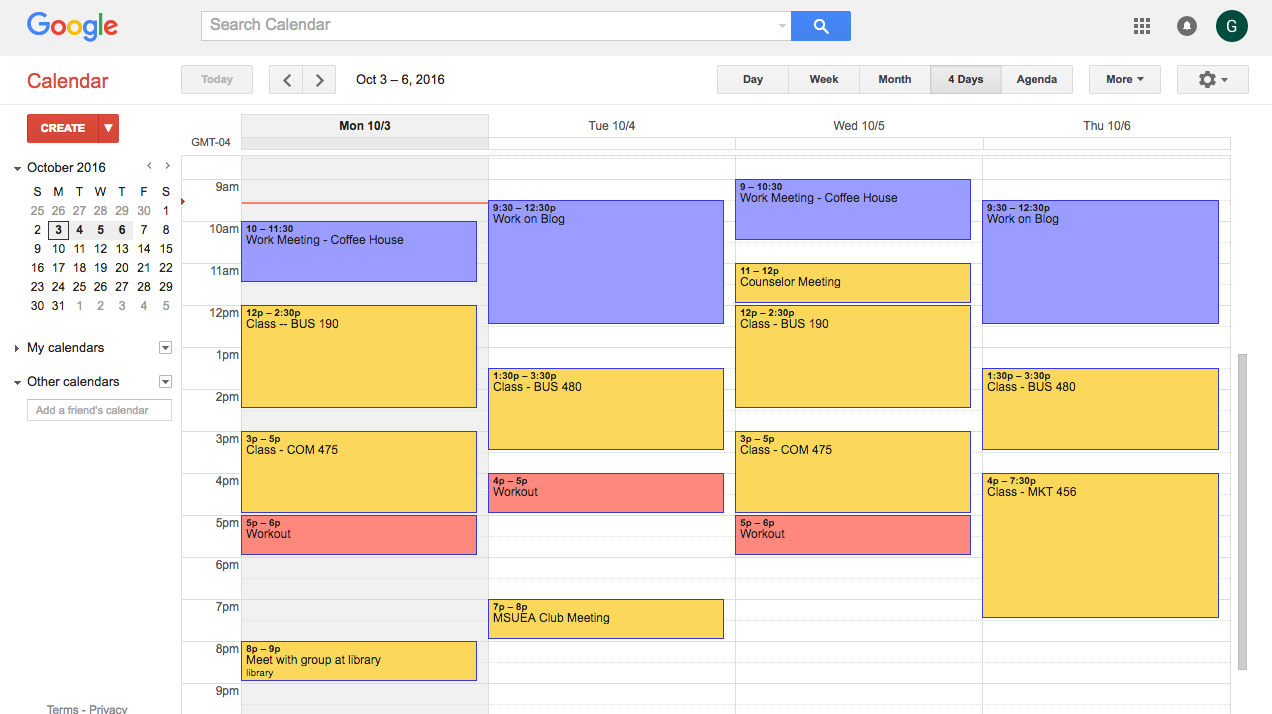
Task: Open Meet with group at library event
Action: [359, 661]
